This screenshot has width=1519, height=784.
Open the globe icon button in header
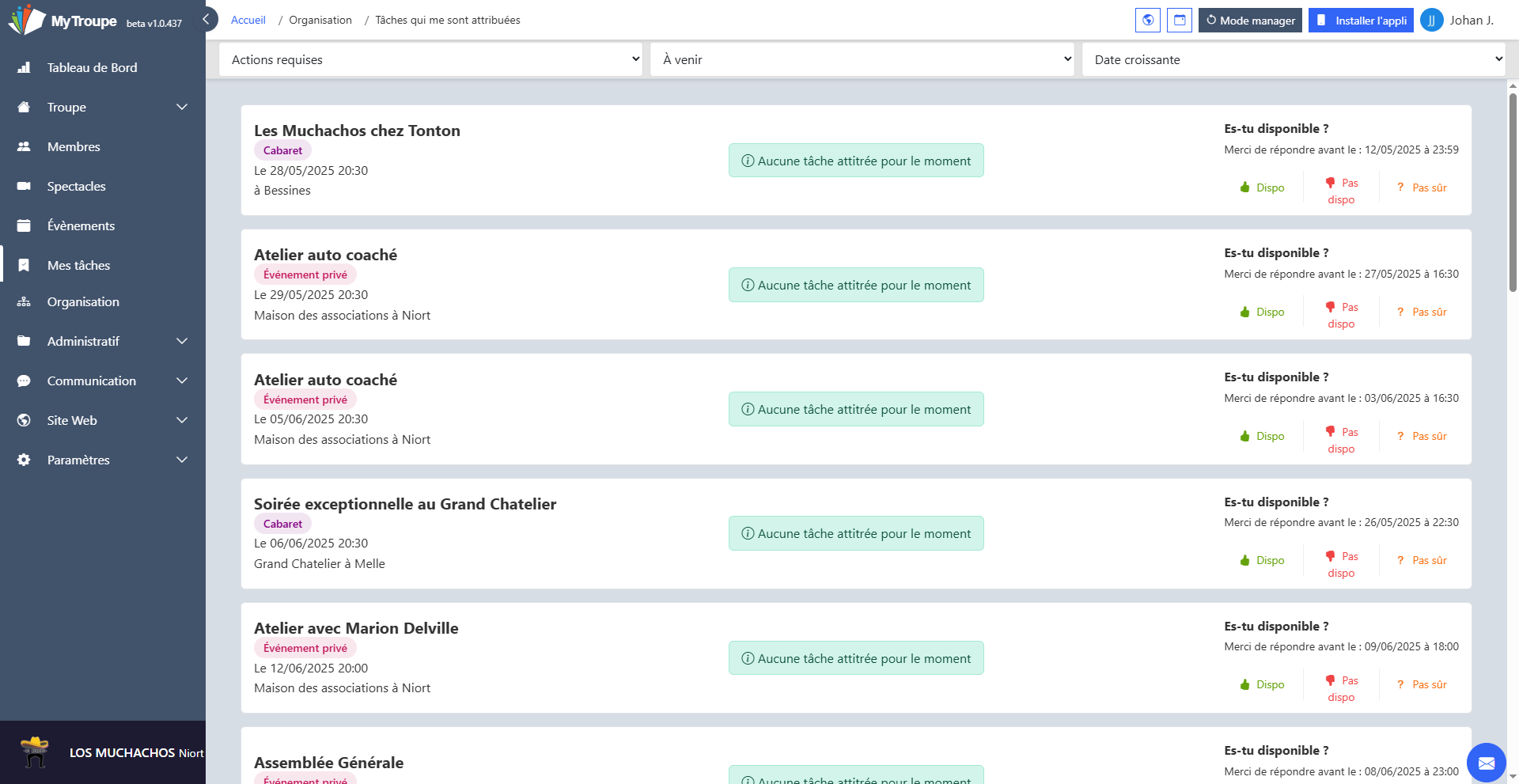pos(1148,20)
